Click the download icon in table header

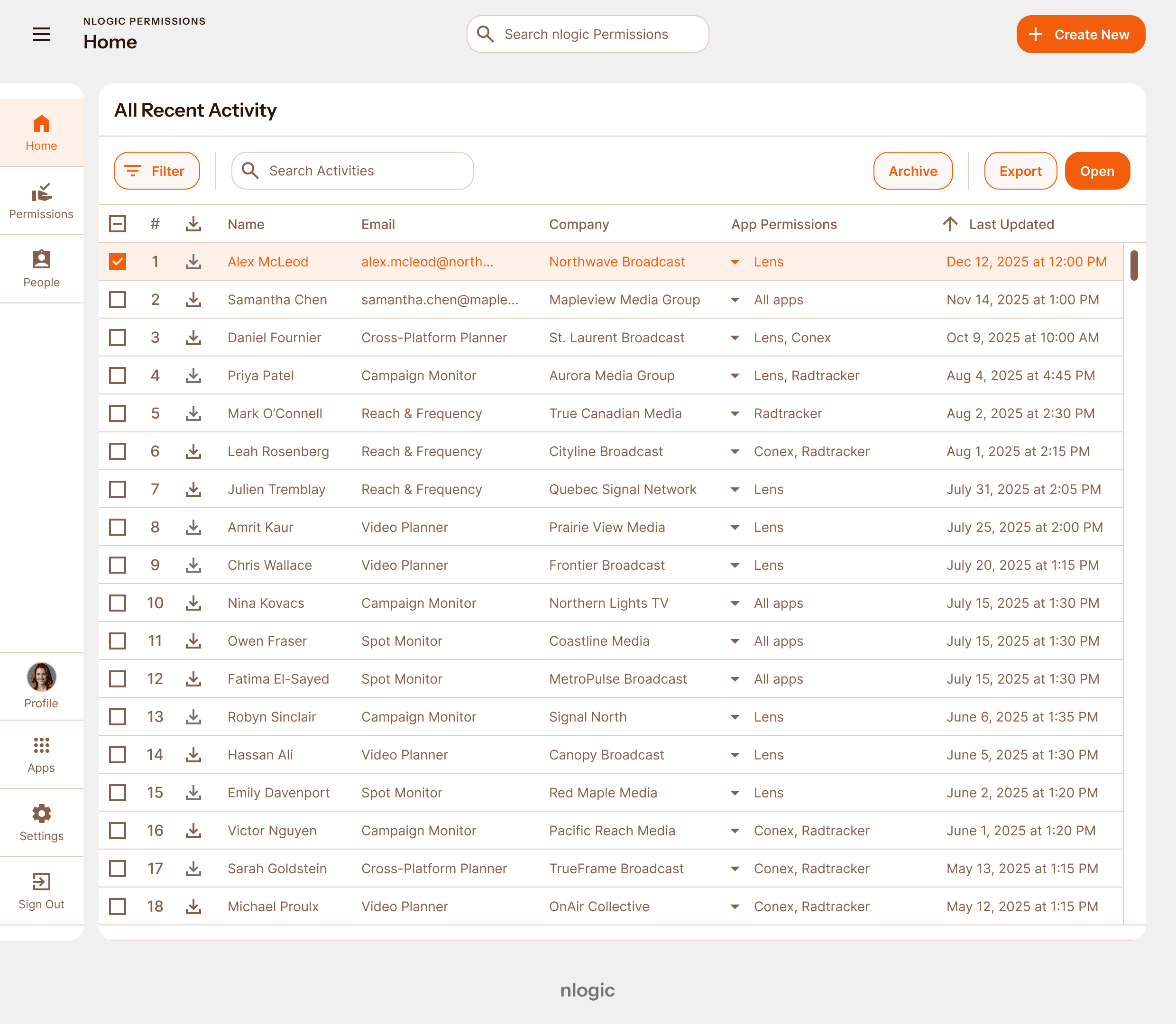coord(193,224)
